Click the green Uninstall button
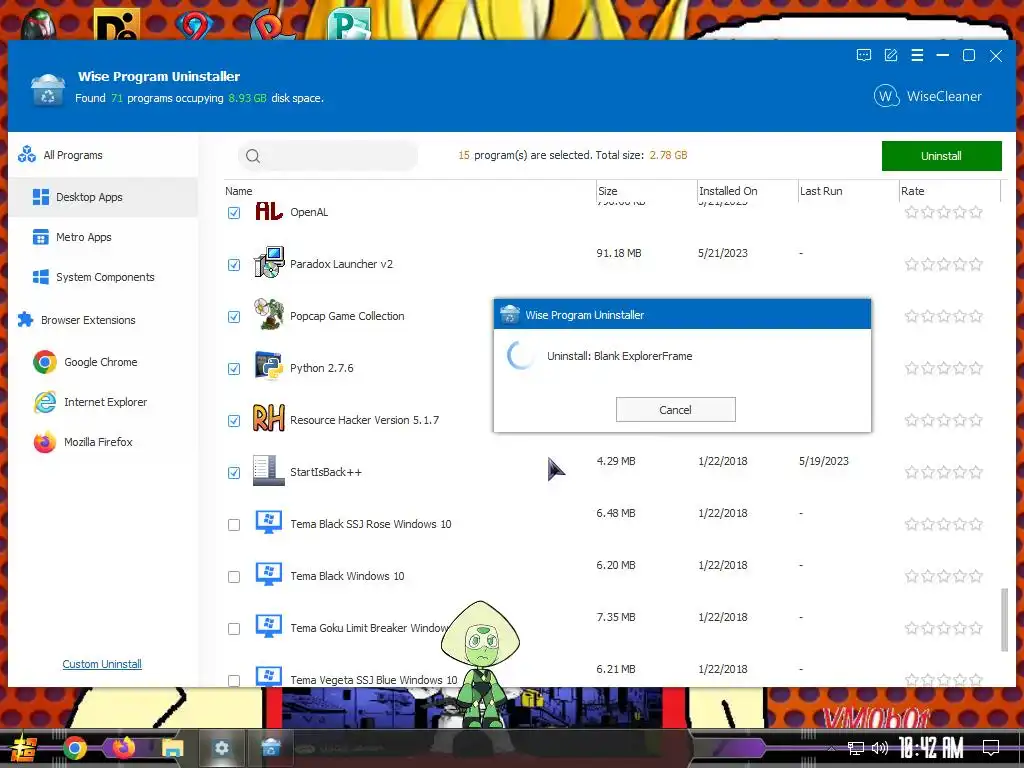This screenshot has width=1024, height=768. pyautogui.click(x=941, y=155)
